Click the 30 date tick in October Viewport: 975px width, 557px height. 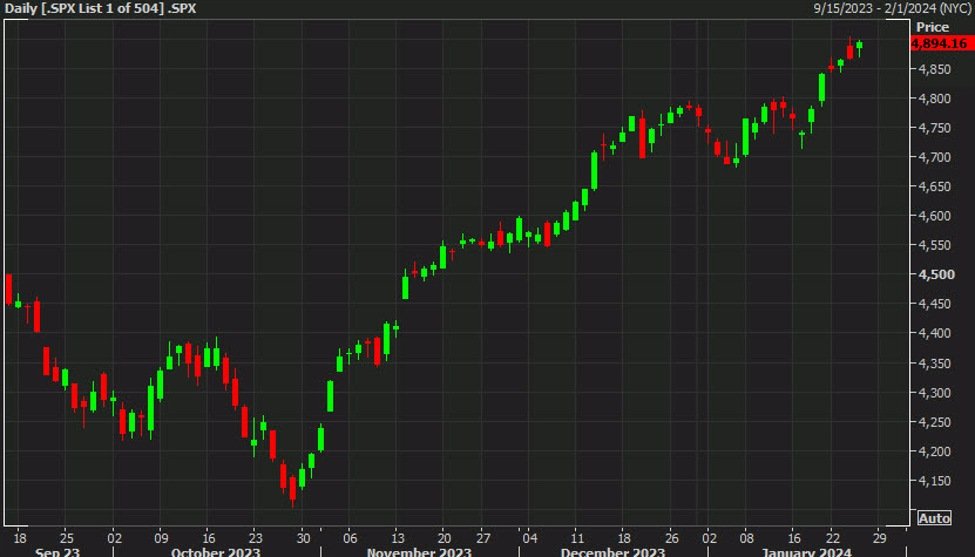[303, 538]
